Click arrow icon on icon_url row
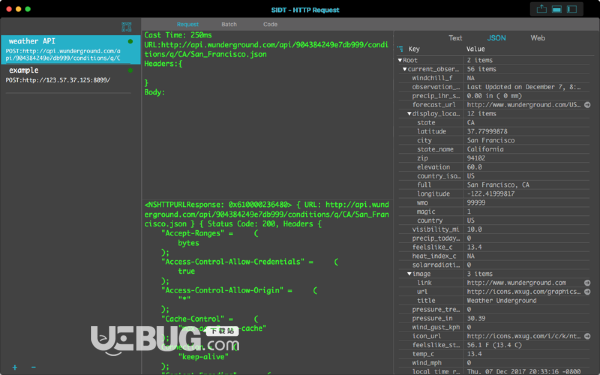Viewport: 600px width, 375px height. coord(587,336)
